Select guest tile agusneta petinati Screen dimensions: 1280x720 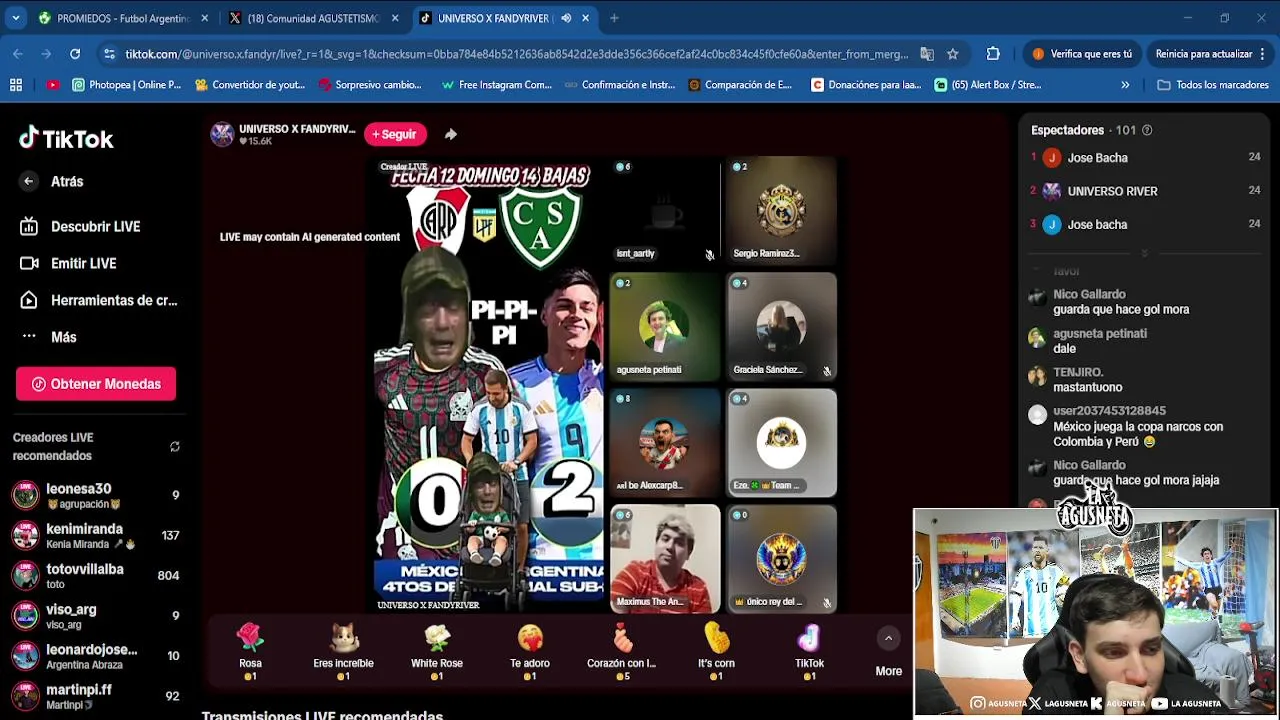pos(665,326)
